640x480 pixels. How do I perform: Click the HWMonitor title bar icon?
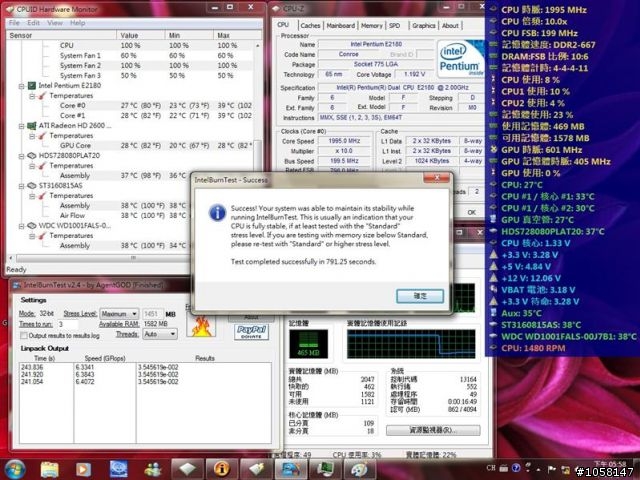click(10, 9)
